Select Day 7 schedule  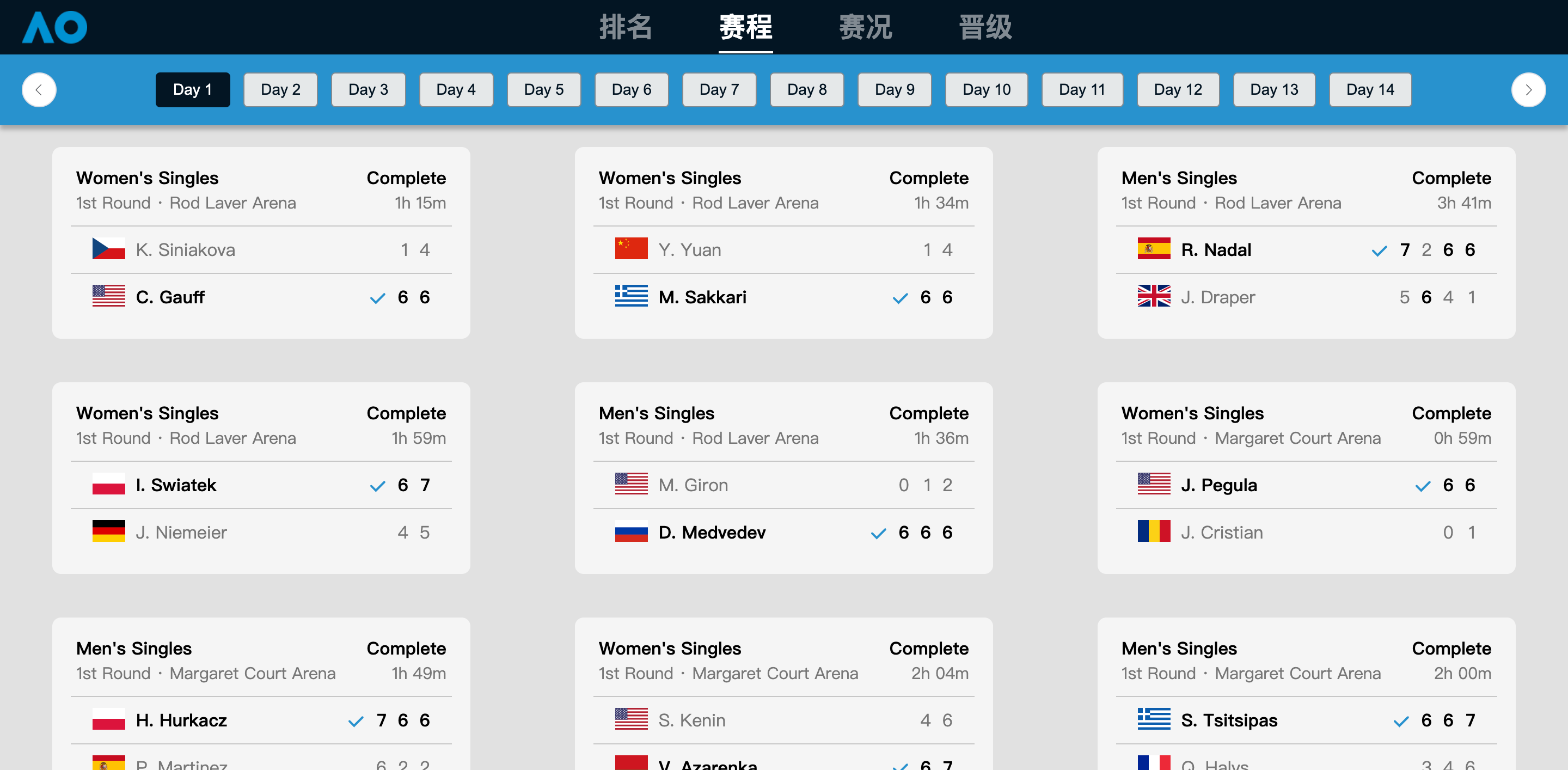(x=719, y=90)
